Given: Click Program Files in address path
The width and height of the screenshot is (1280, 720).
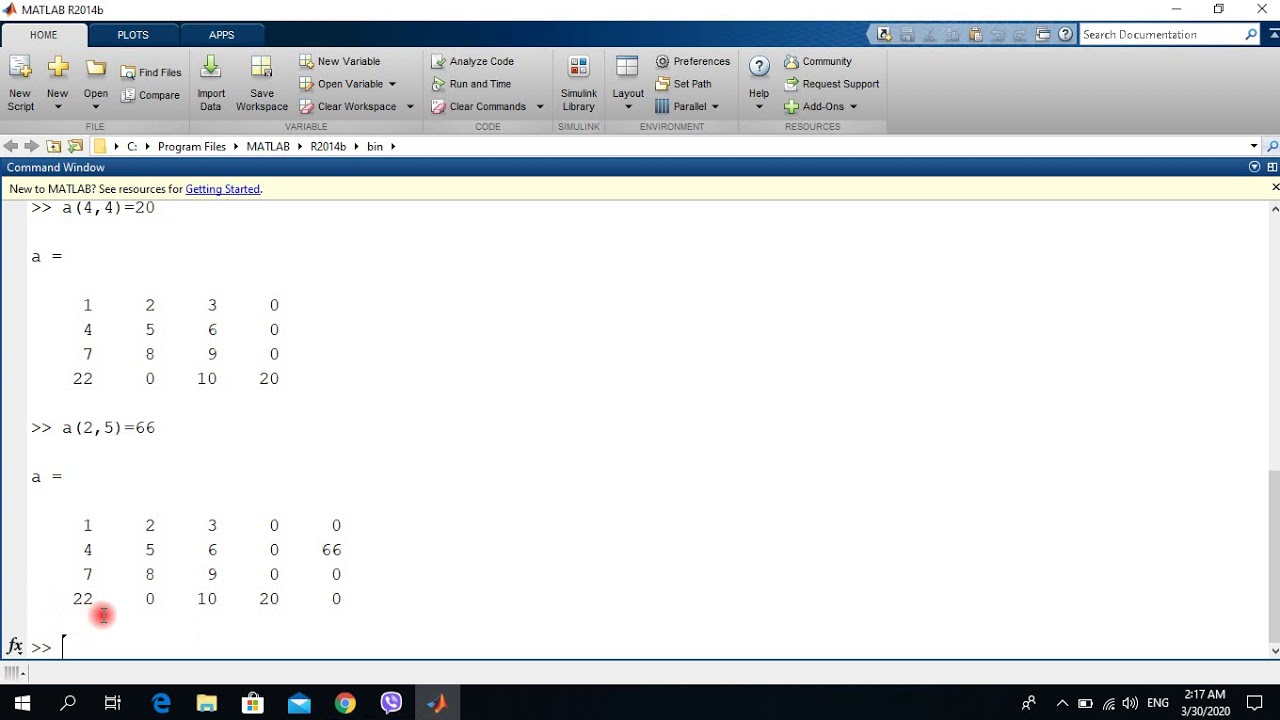Looking at the screenshot, I should pos(192,146).
